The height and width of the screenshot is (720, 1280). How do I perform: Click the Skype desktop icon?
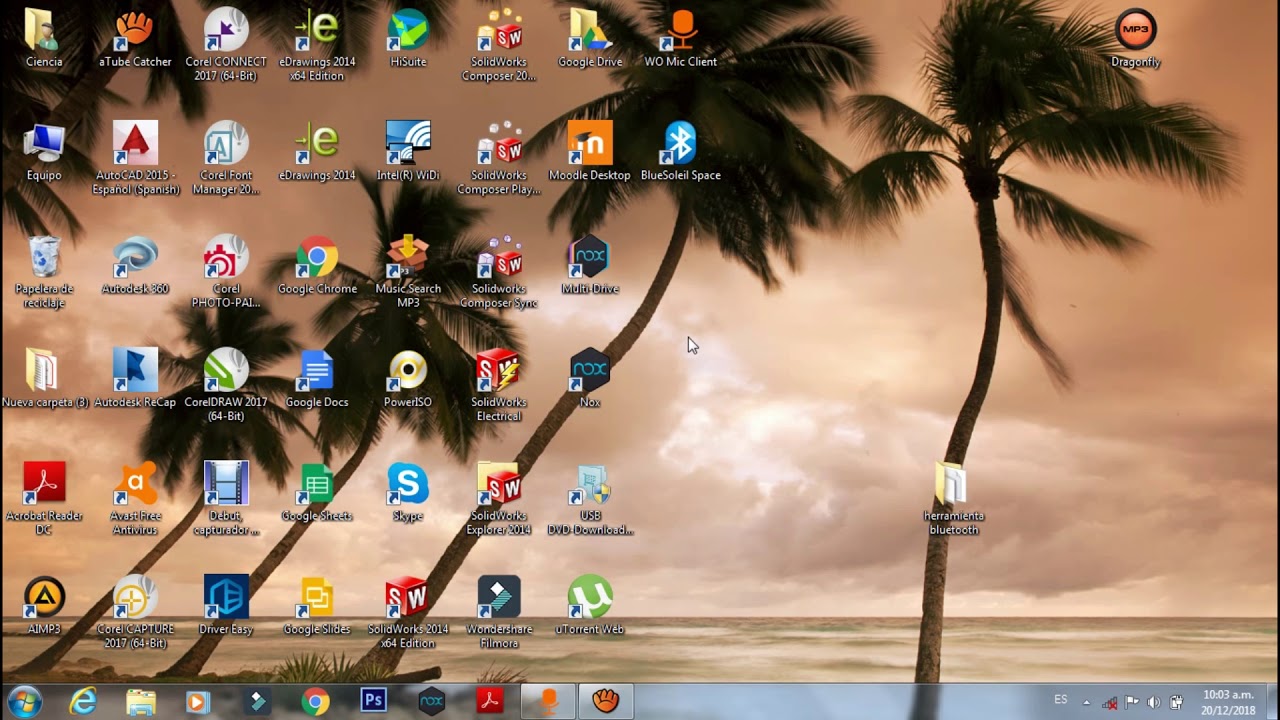point(408,493)
